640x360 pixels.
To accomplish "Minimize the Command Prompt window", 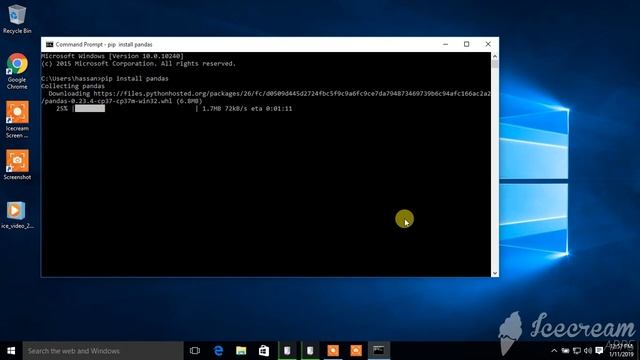I will (445, 44).
